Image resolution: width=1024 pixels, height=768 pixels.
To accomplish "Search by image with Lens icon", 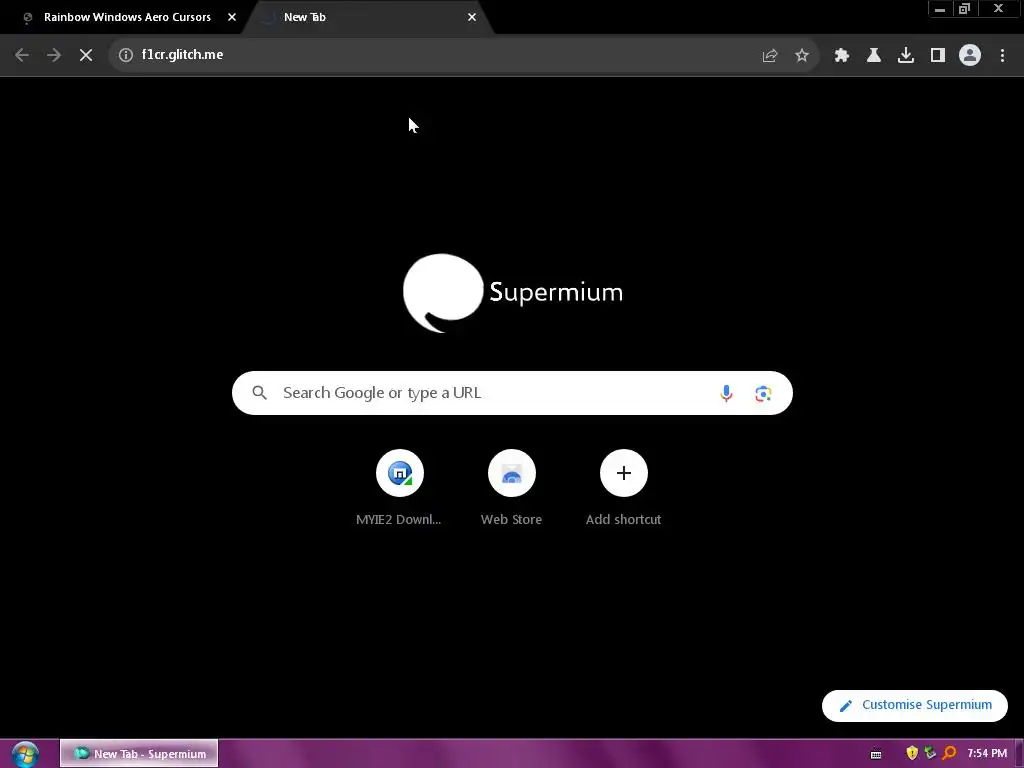I will [x=763, y=394].
